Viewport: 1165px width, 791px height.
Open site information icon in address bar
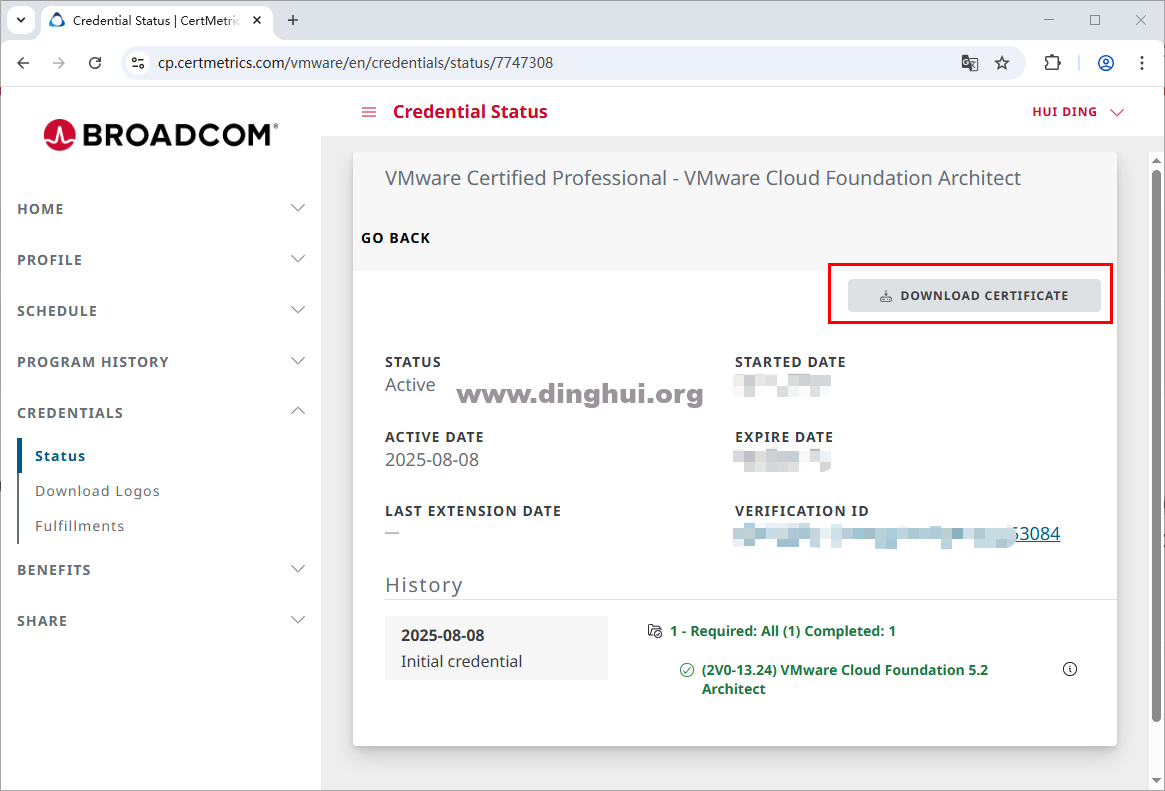138,63
